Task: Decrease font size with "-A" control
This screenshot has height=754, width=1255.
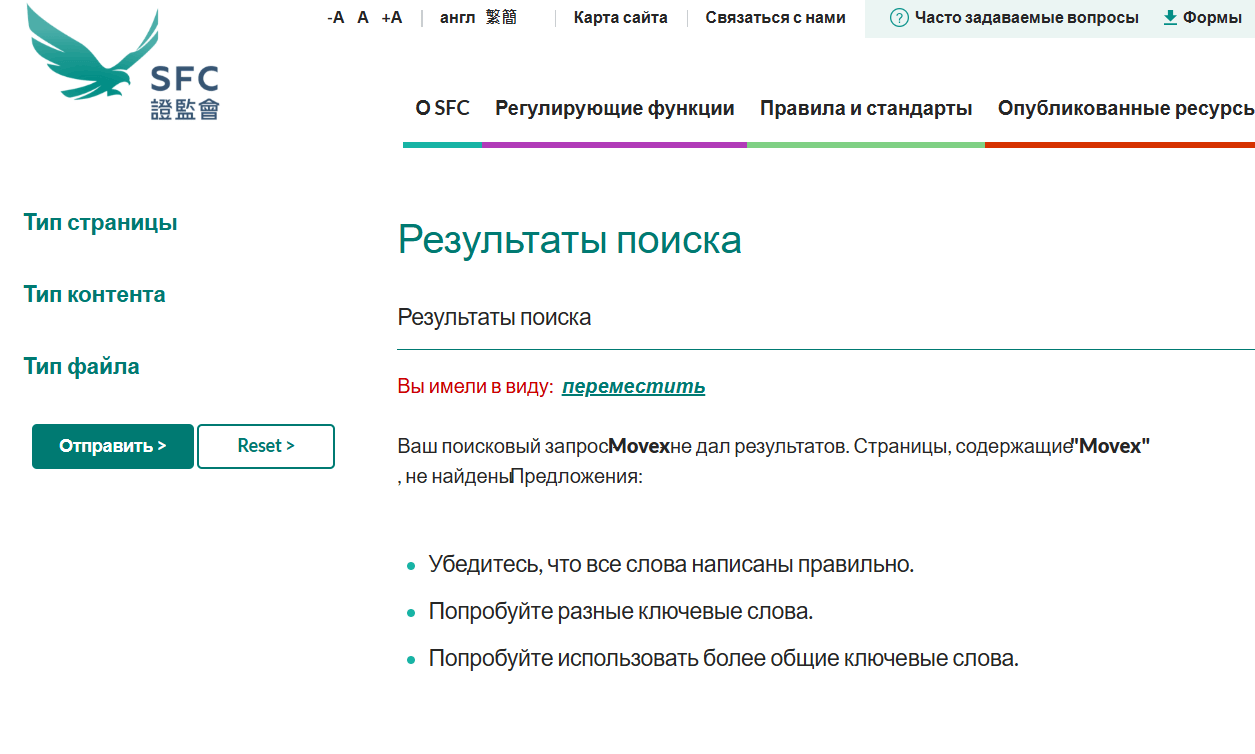Action: 336,17
